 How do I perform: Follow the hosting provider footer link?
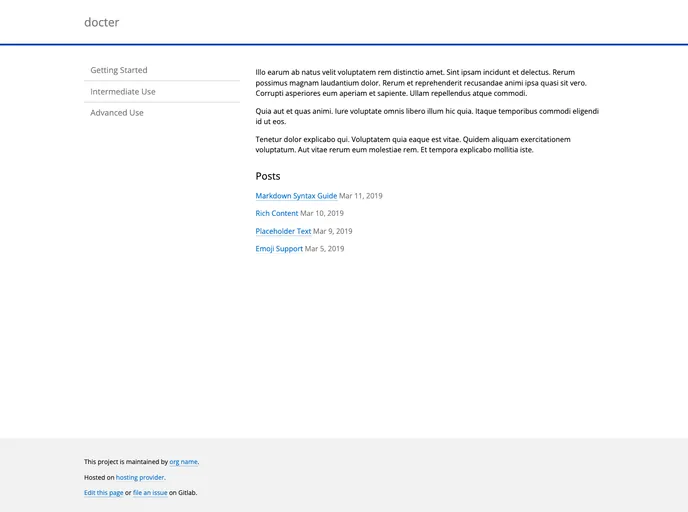click(x=140, y=477)
